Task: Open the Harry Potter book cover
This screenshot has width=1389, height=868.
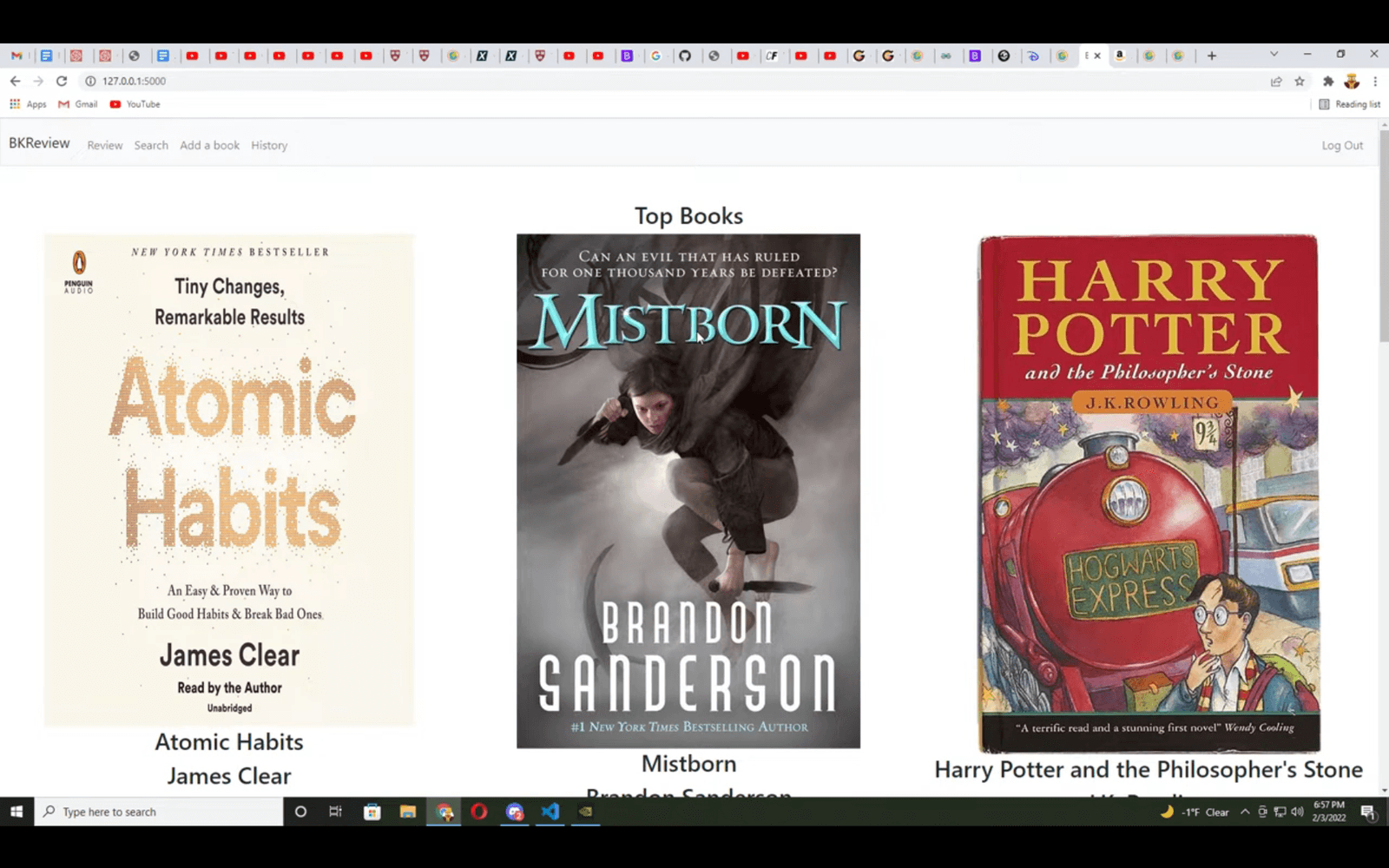Action: click(1149, 493)
